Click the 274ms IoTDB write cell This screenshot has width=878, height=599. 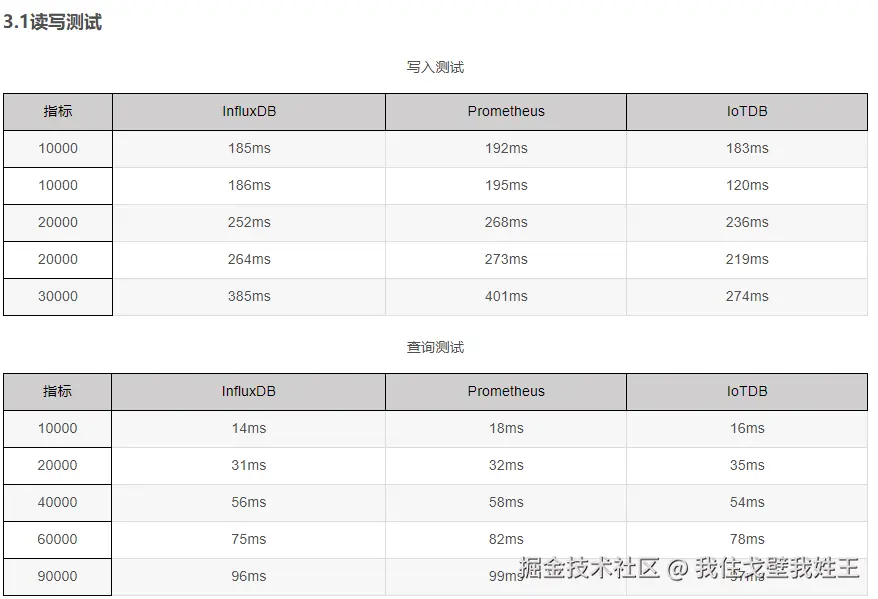[x=747, y=296]
